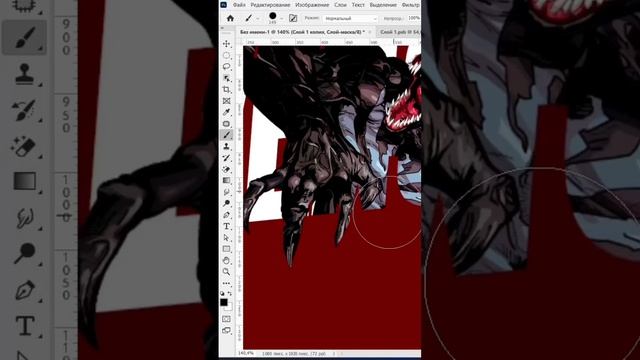The height and width of the screenshot is (360, 640).
Task: Select the Elliptical Marquee tool
Action: tap(227, 55)
